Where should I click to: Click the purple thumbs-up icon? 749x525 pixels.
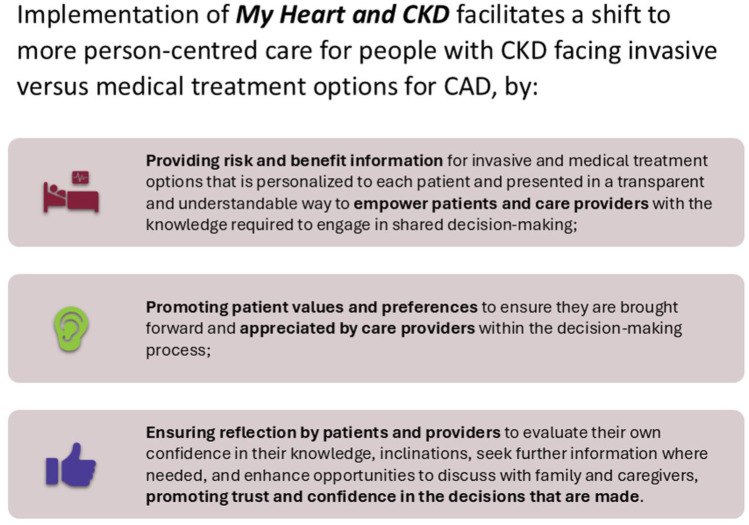click(x=71, y=465)
